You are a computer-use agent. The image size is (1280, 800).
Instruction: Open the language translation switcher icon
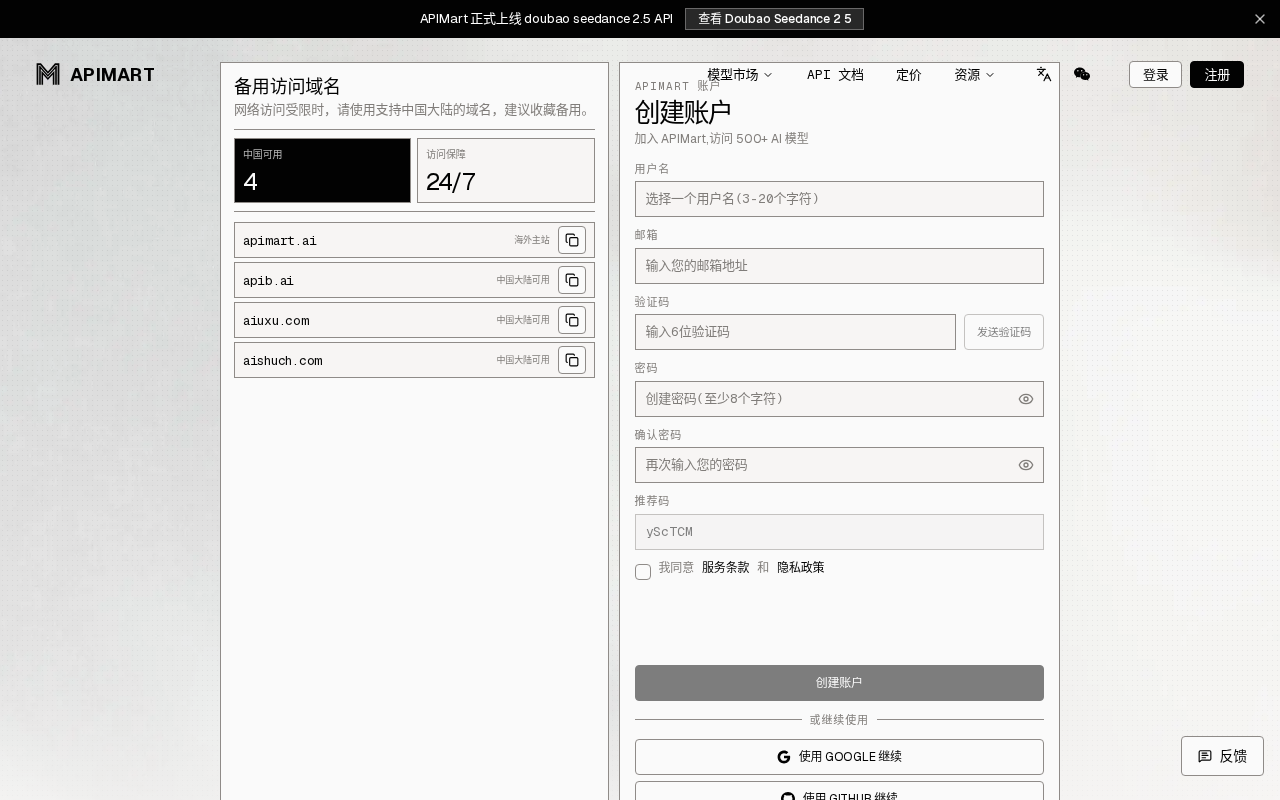click(x=1044, y=74)
